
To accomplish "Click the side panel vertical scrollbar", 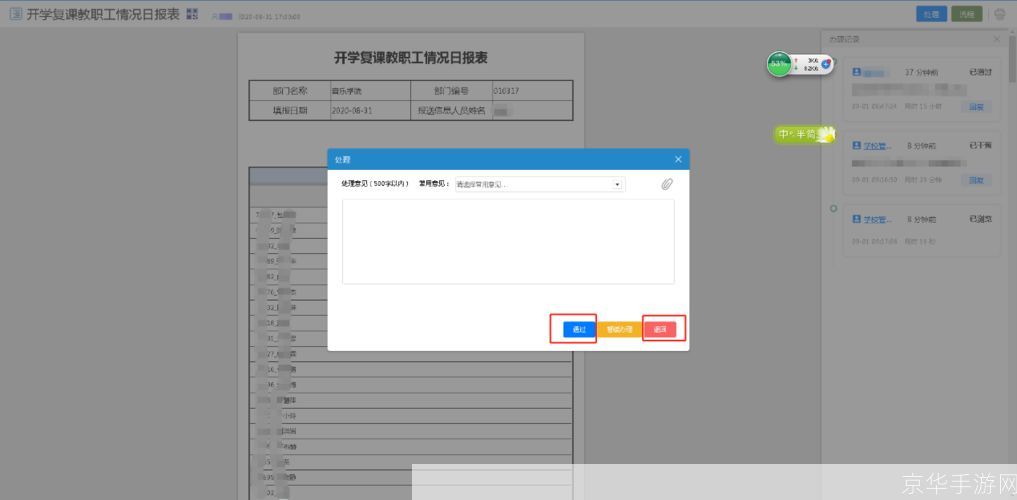I will [1012, 58].
